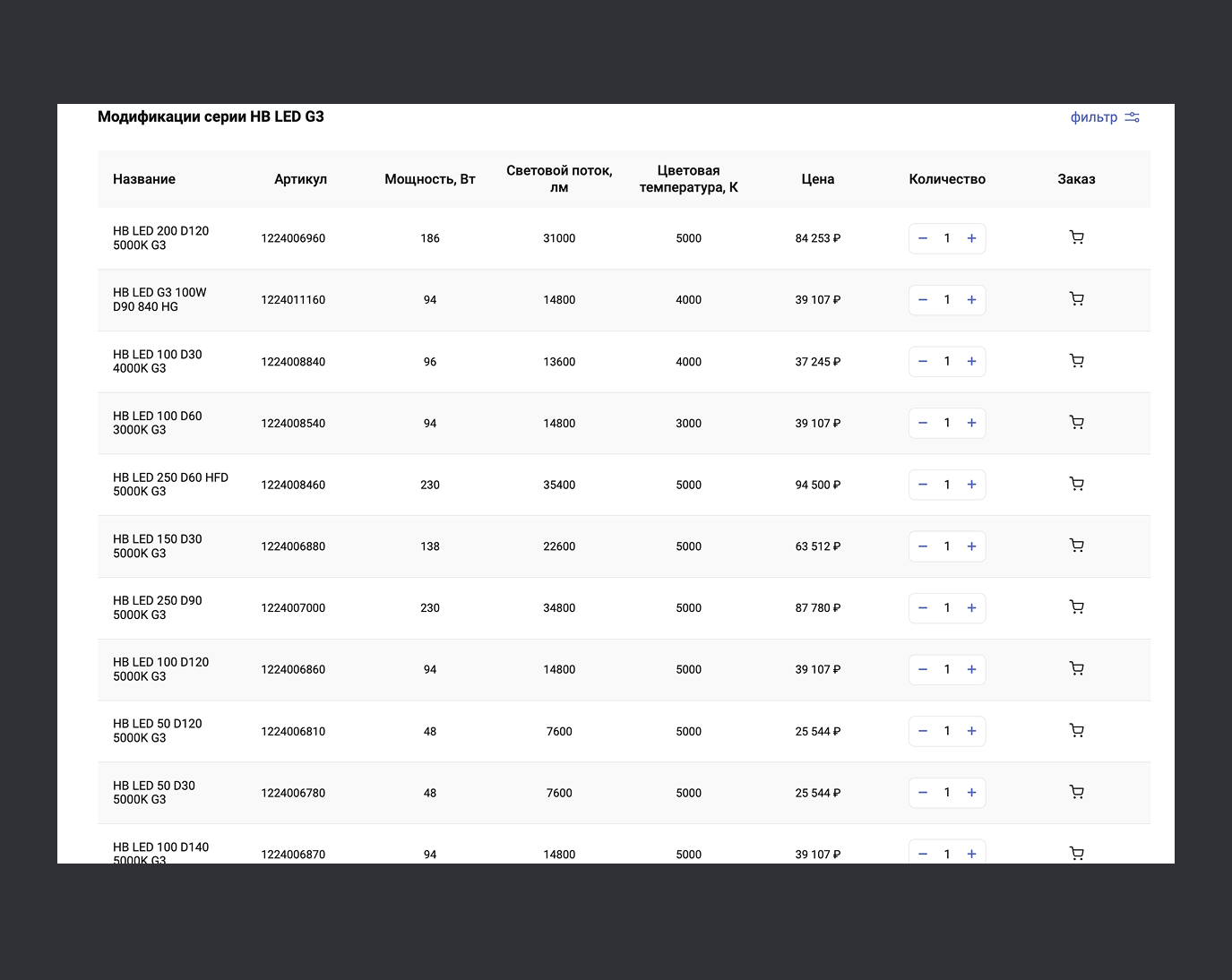
Task: Click power value 186
Action: (x=430, y=238)
